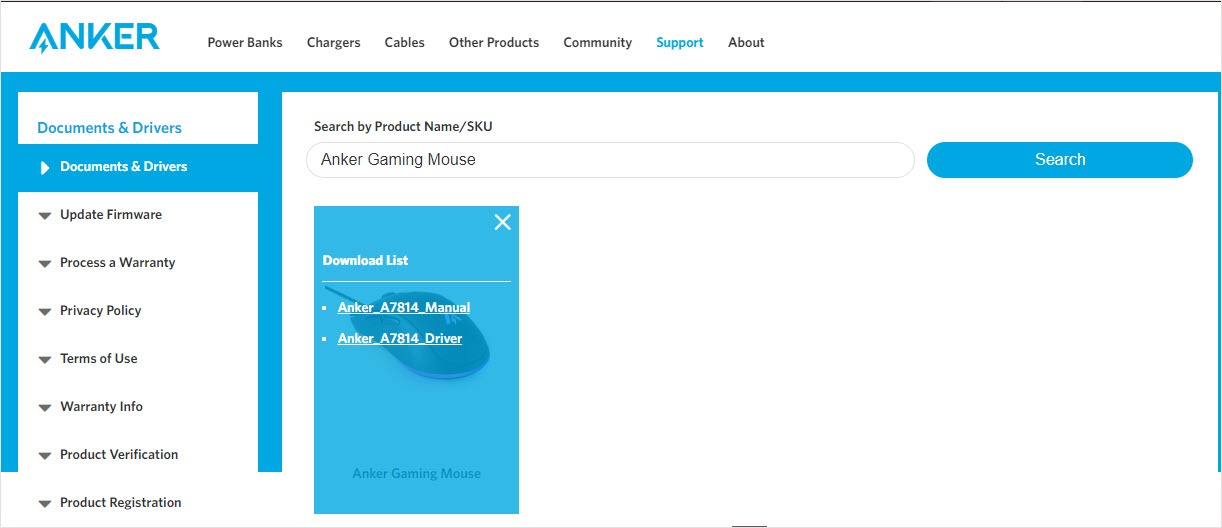
Task: Expand Process a Warranty section arrow
Action: (44, 264)
